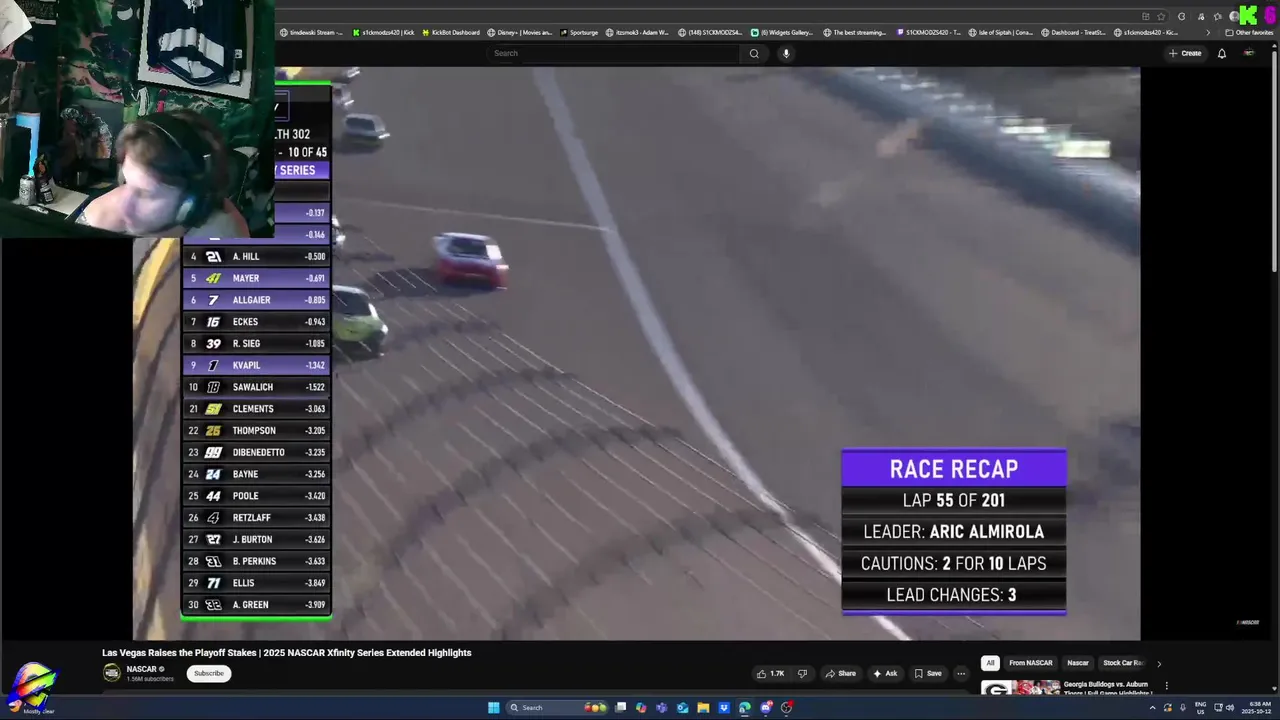Select the Nascar filter chip
This screenshot has width=1280, height=720.
point(1078,663)
